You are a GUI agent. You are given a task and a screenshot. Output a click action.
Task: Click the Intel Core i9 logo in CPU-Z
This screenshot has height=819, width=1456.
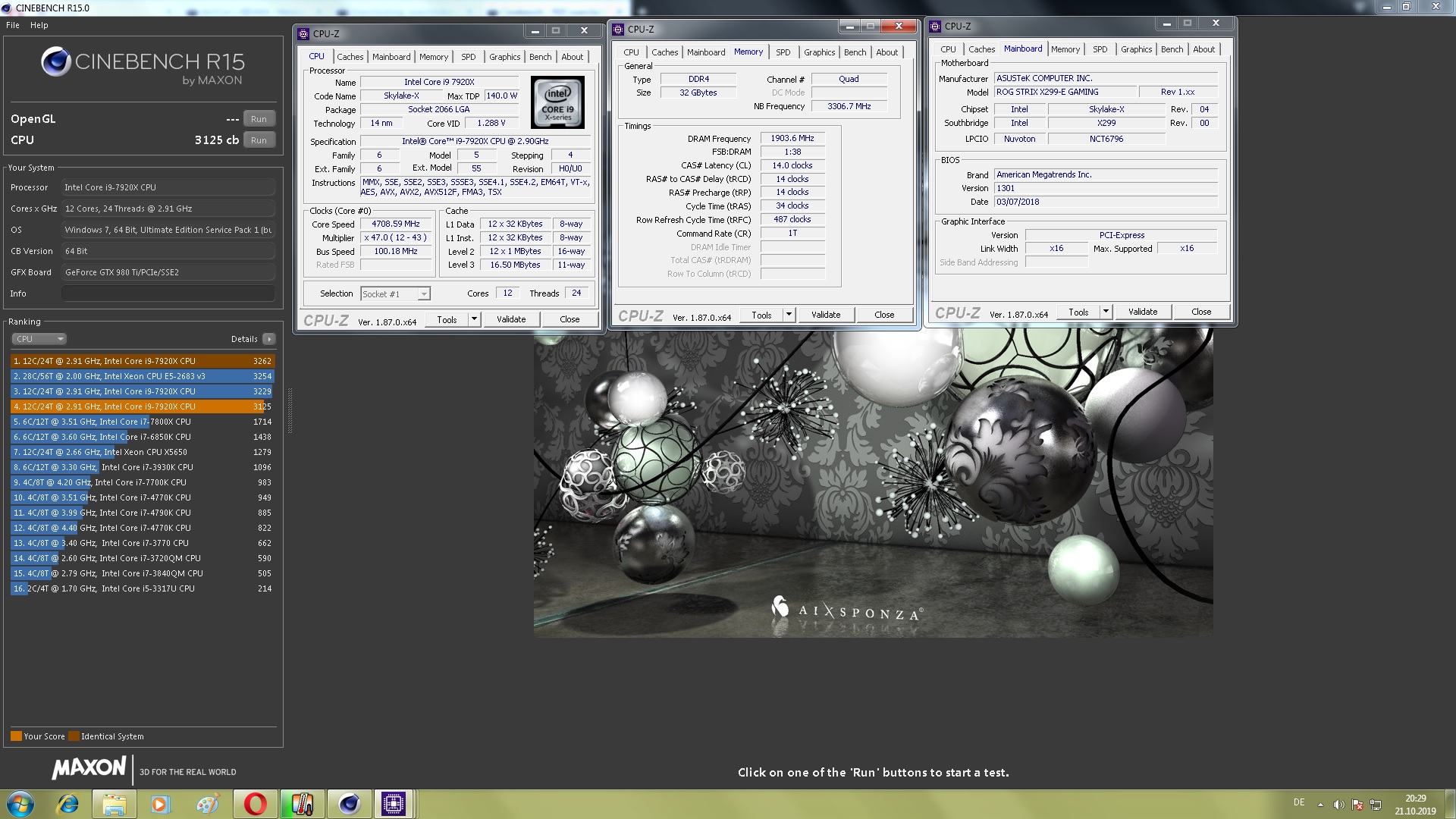(557, 102)
